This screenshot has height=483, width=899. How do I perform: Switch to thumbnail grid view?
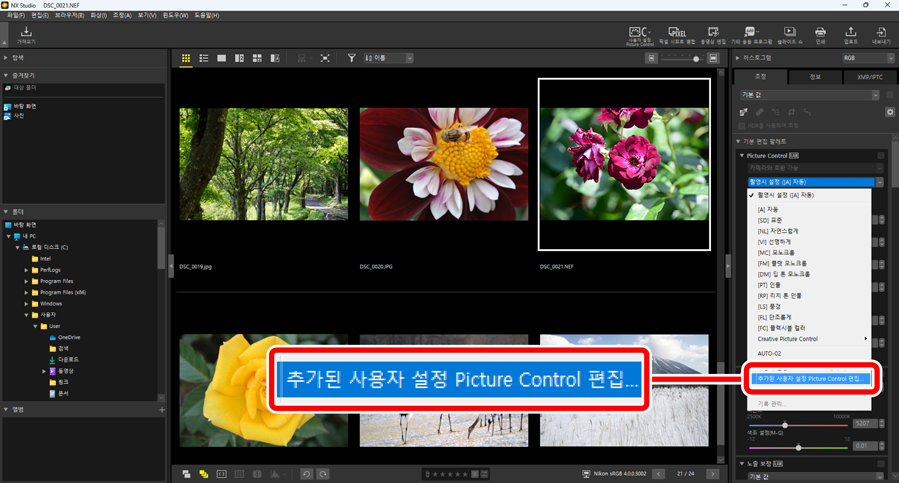[x=186, y=59]
